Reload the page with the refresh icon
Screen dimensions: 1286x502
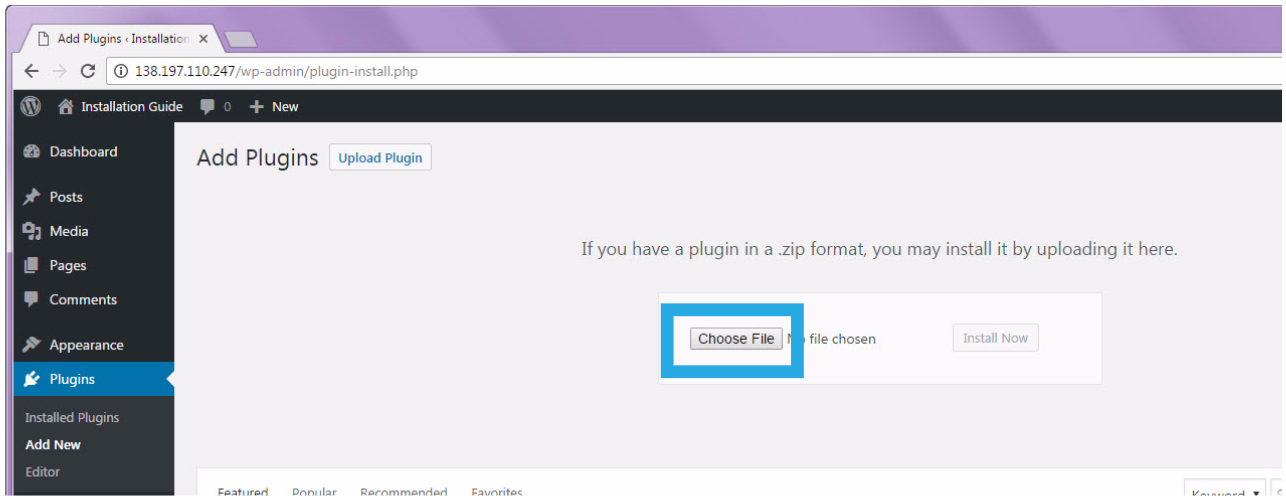point(87,71)
